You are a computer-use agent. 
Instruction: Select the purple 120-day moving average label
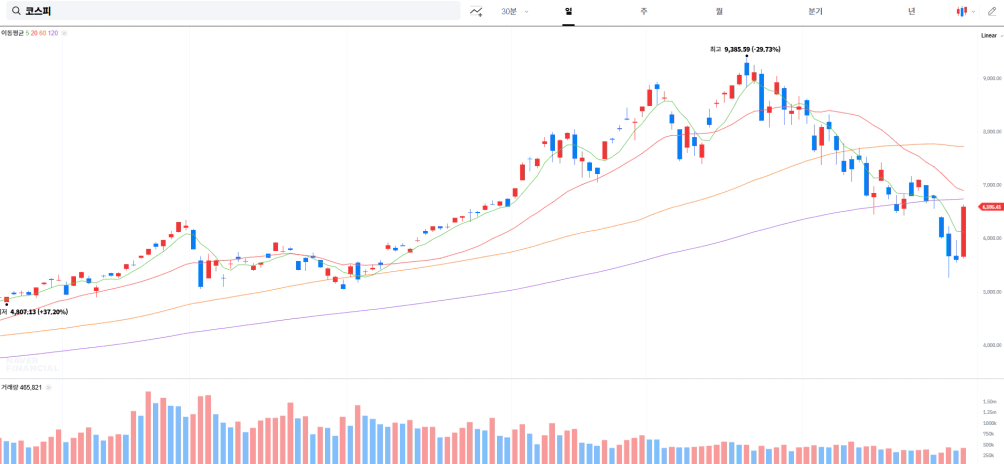[x=53, y=33]
